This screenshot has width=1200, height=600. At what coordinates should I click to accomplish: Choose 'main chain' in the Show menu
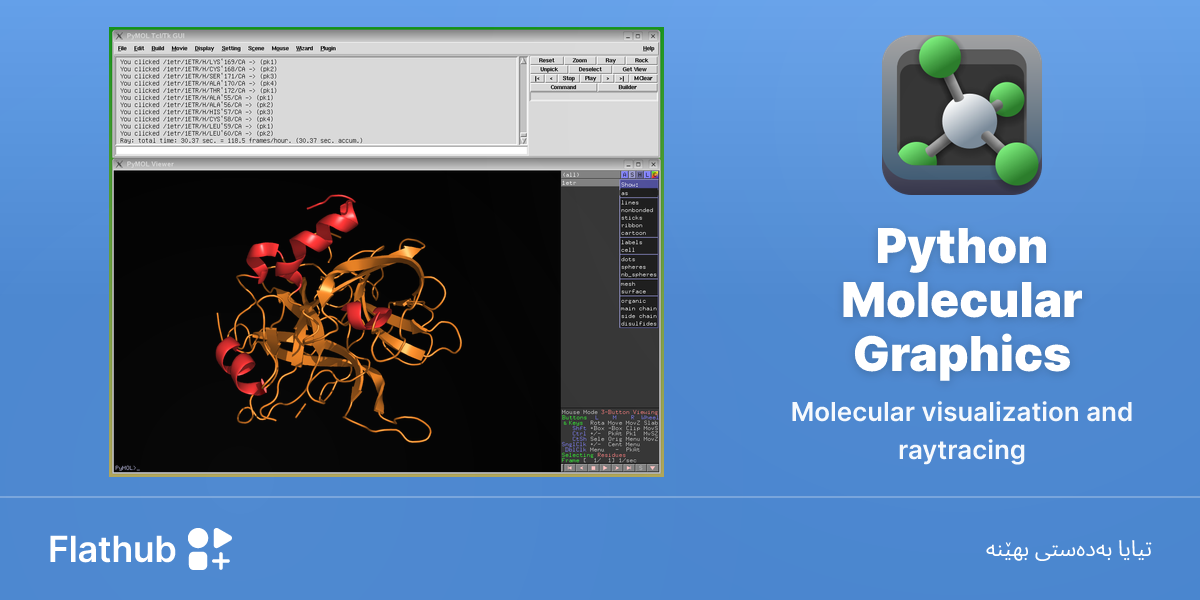[x=639, y=308]
